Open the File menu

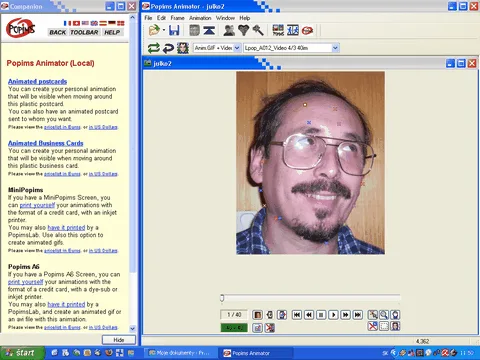pos(148,18)
